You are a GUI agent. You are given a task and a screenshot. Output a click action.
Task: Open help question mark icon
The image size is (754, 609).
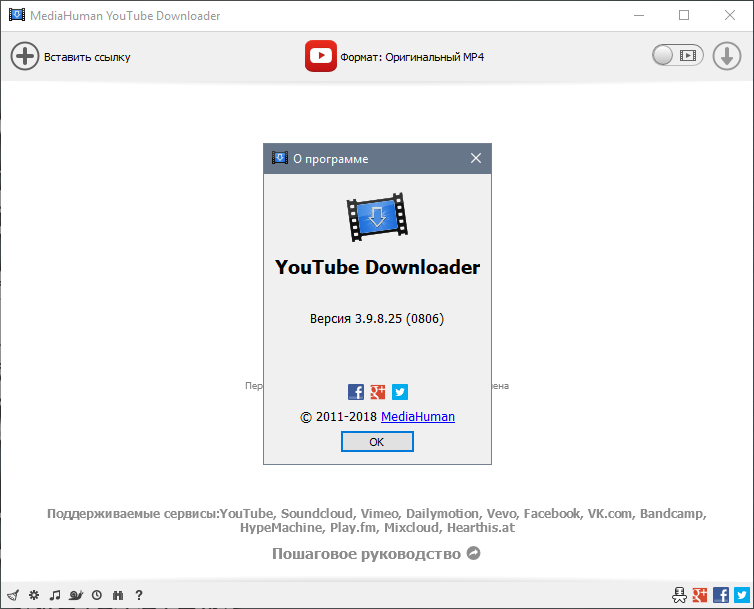(x=139, y=595)
